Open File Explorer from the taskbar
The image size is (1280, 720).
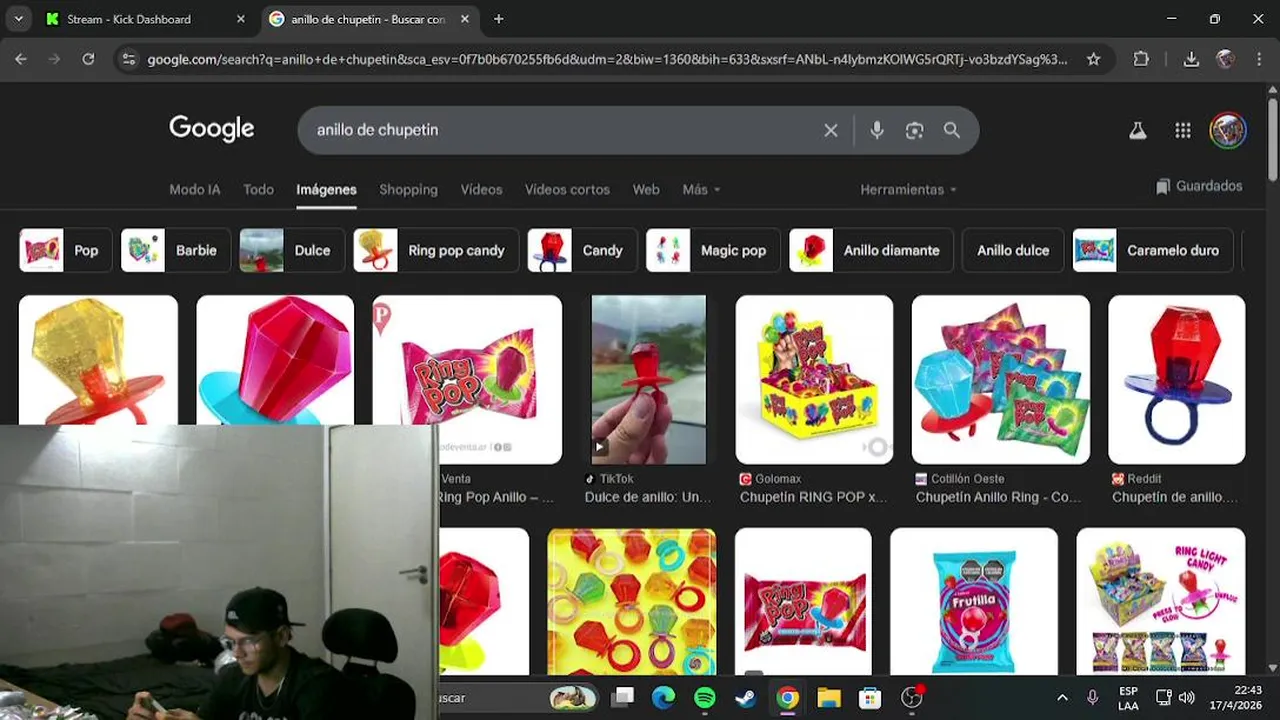(x=829, y=697)
